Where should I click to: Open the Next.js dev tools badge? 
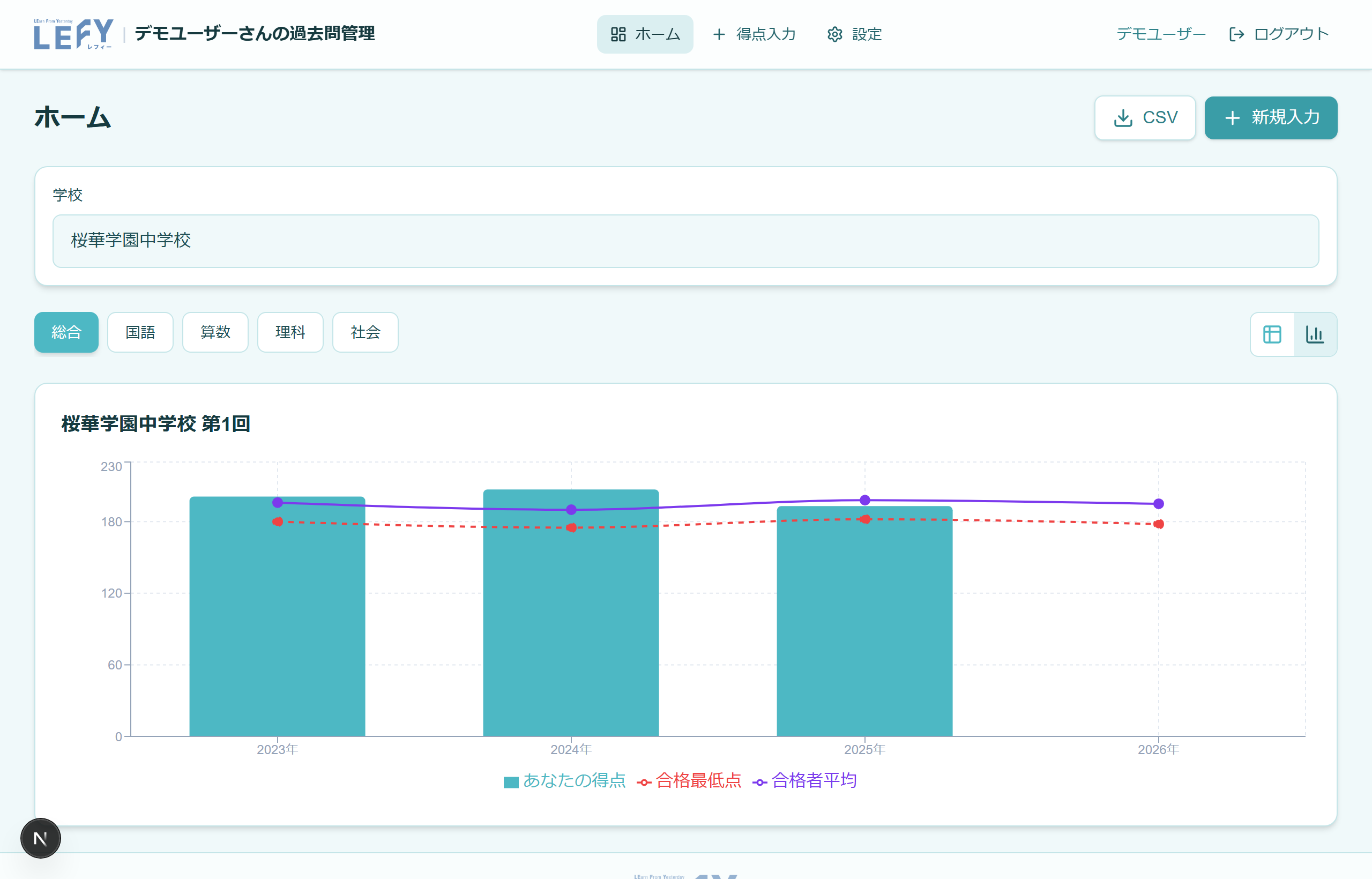coord(41,838)
